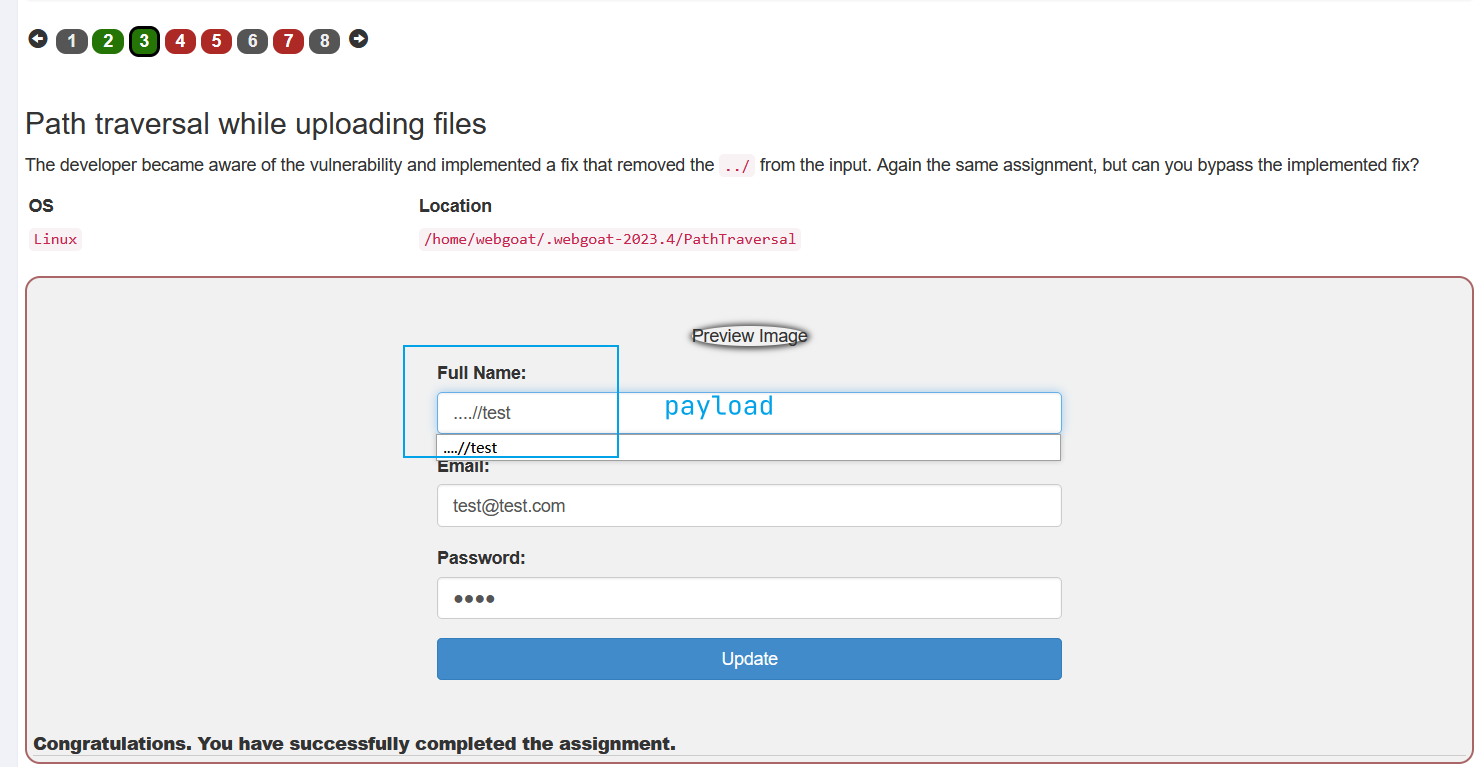Switch to the gray page 6 badge

(252, 41)
